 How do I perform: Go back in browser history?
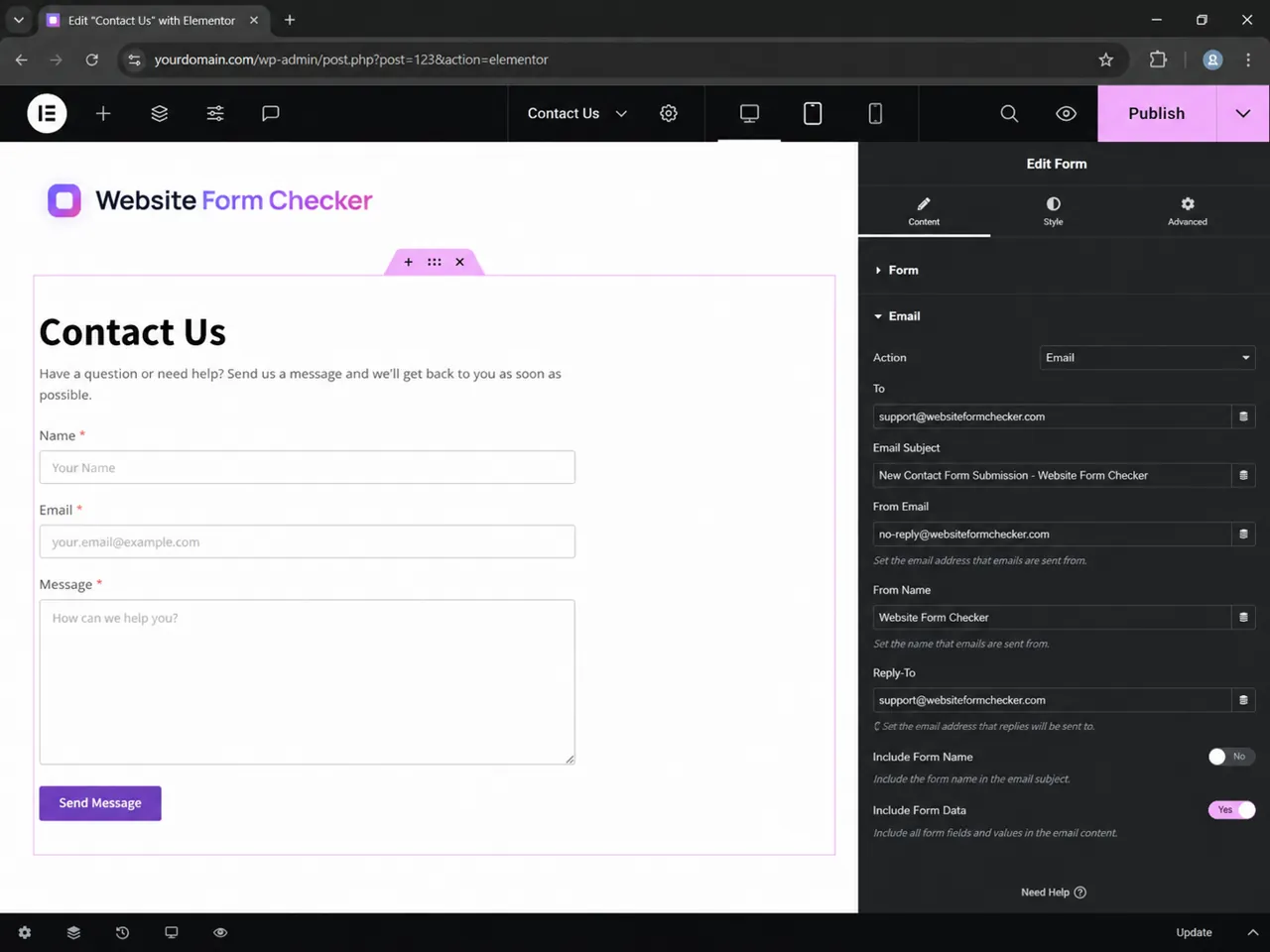click(22, 59)
